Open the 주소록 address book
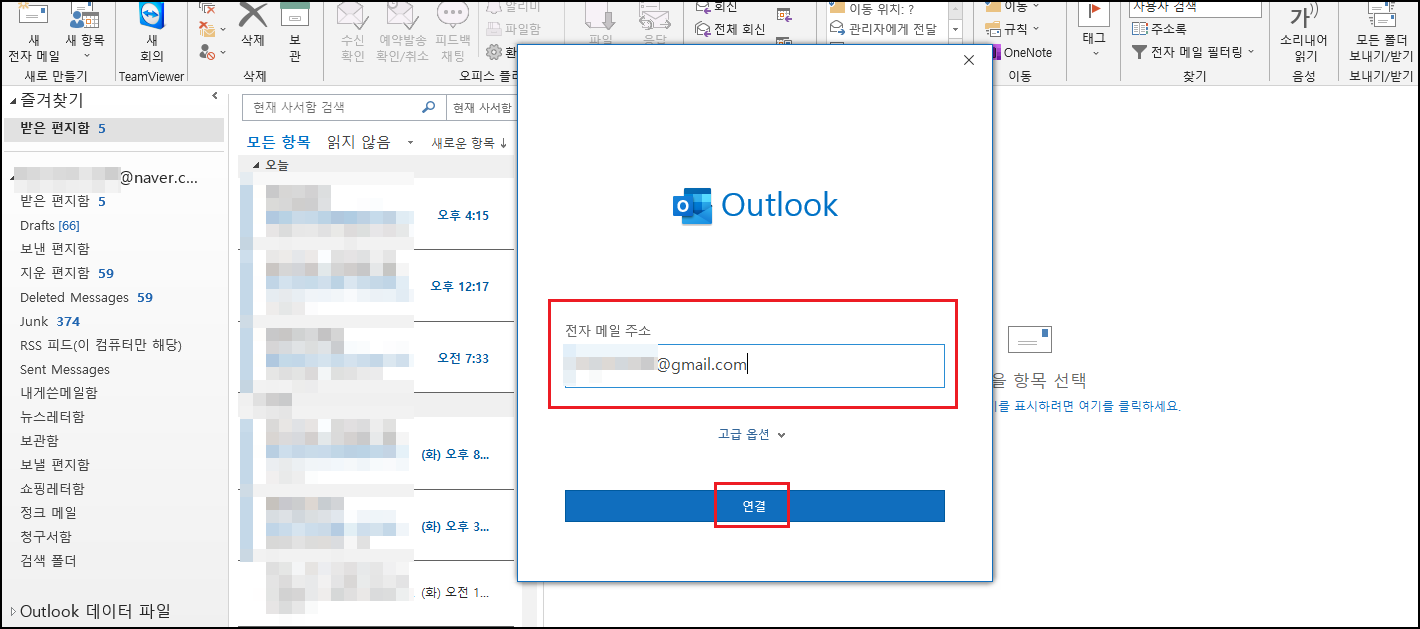This screenshot has width=1420, height=629. [x=1159, y=29]
